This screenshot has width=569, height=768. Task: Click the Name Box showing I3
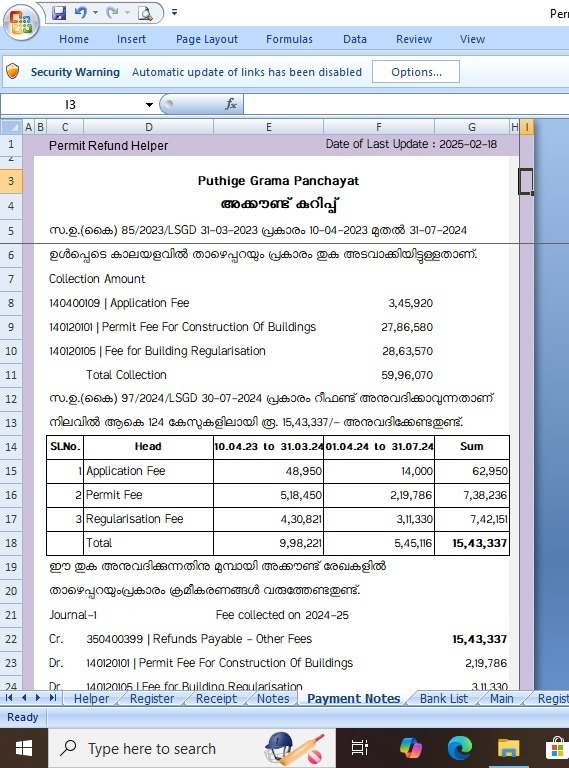pyautogui.click(x=71, y=104)
